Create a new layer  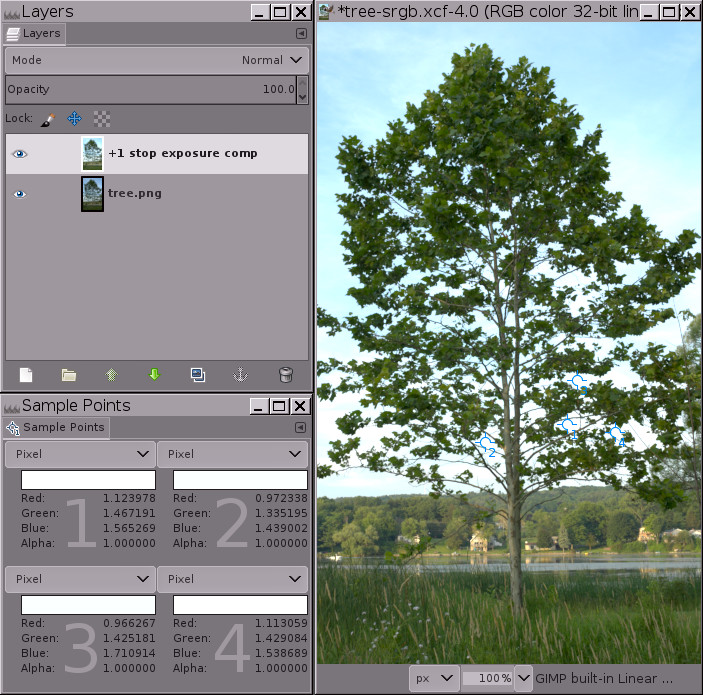pyautogui.click(x=26, y=375)
